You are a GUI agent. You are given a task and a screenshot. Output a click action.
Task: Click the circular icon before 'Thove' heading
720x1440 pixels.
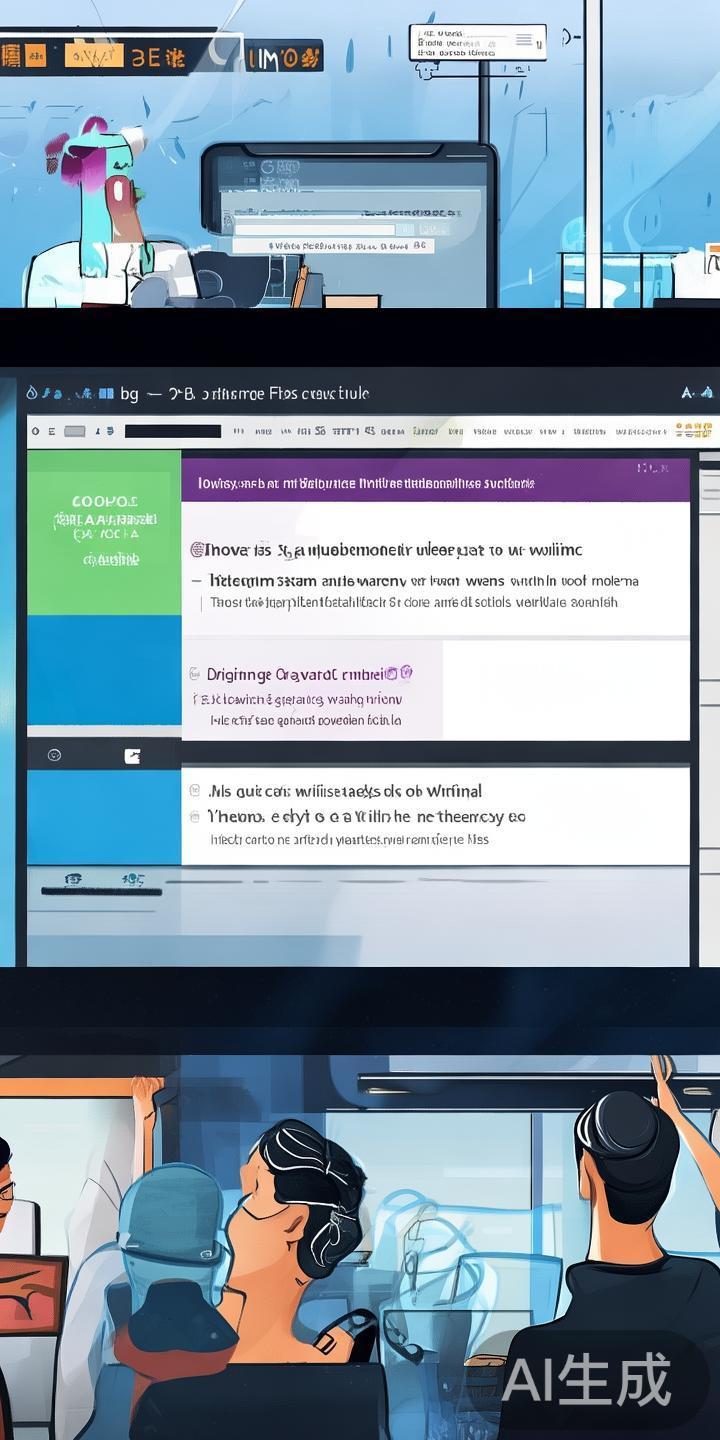[197, 549]
